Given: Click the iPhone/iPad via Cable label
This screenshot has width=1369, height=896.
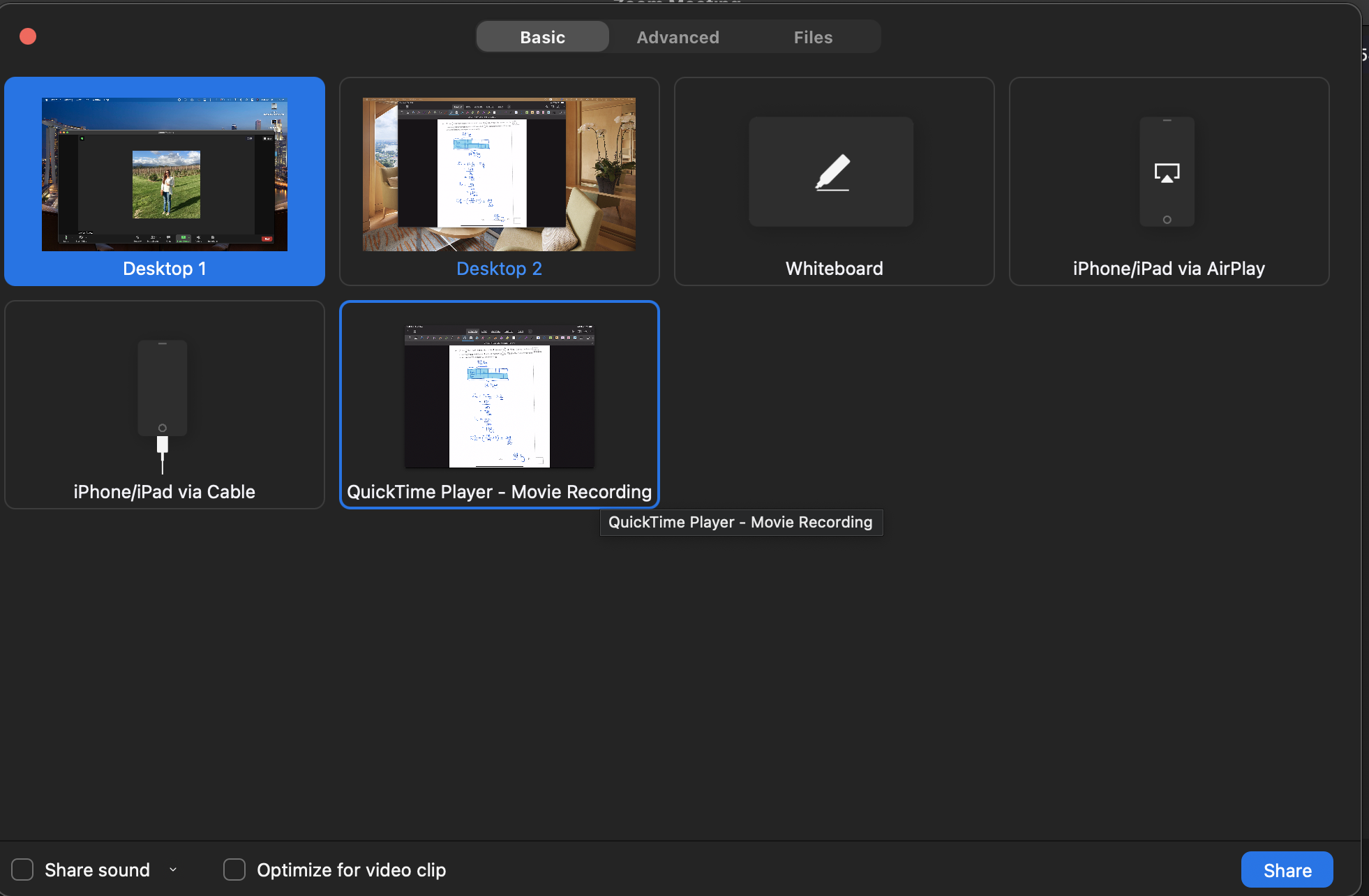Looking at the screenshot, I should [x=165, y=492].
